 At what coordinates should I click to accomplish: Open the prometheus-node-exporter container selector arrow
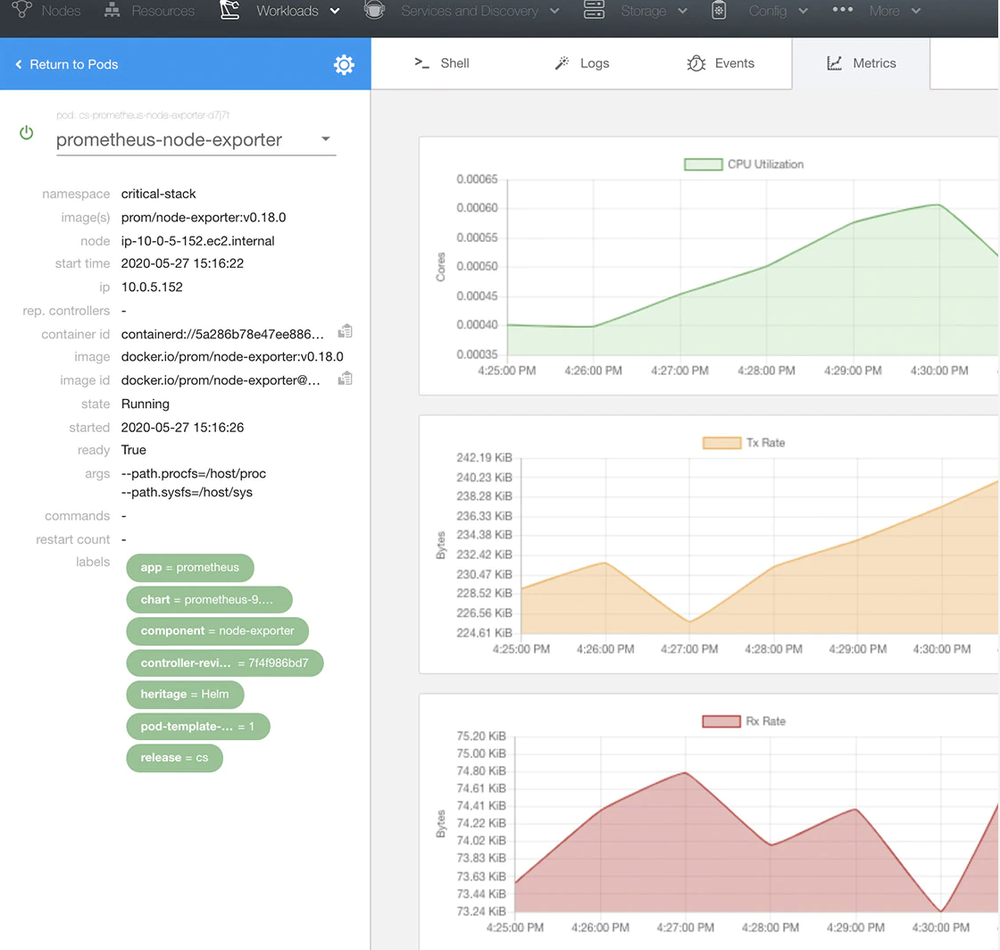pos(325,138)
